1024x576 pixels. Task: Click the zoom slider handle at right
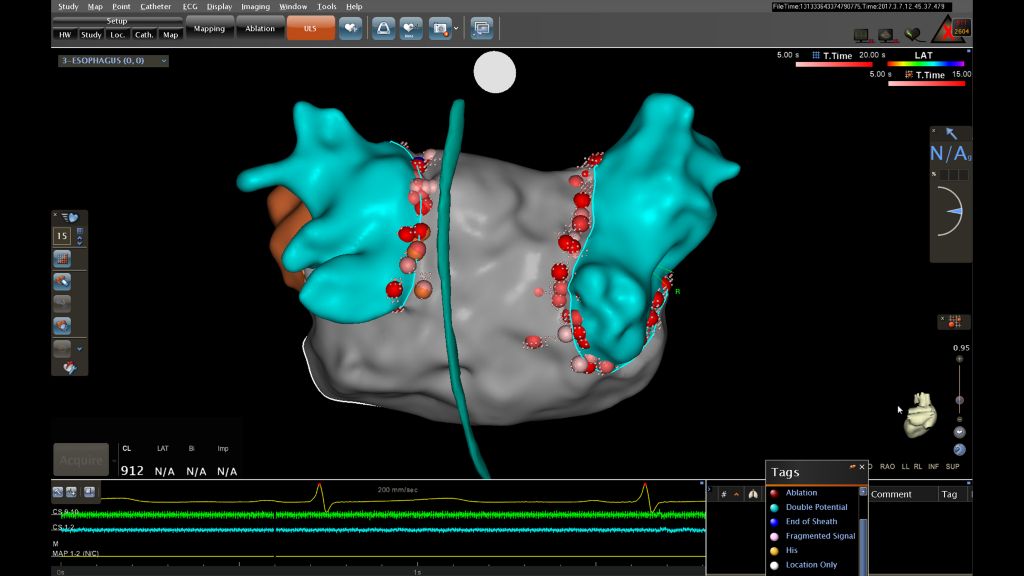[x=960, y=400]
